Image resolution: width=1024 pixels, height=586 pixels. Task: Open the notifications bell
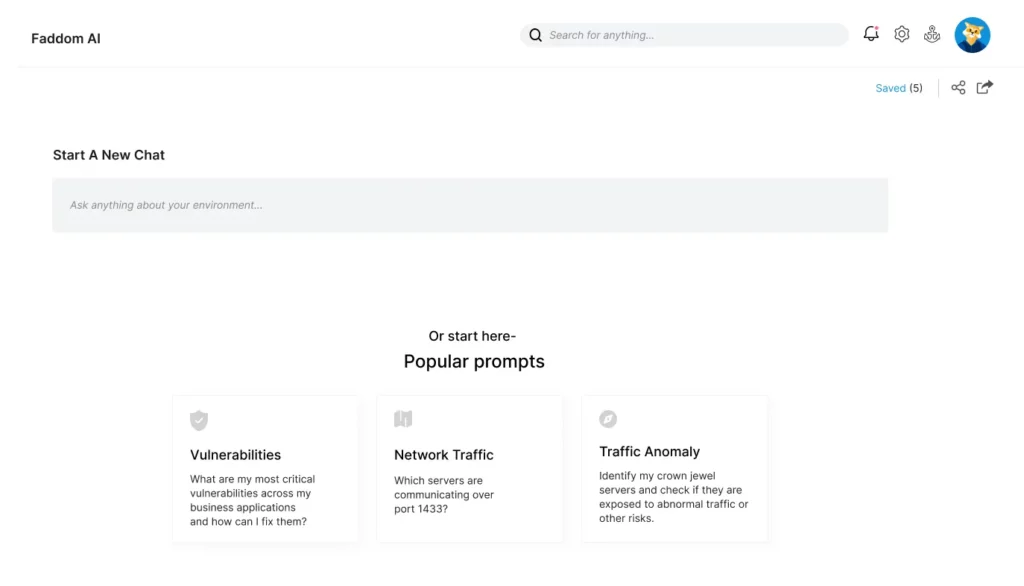click(x=871, y=34)
